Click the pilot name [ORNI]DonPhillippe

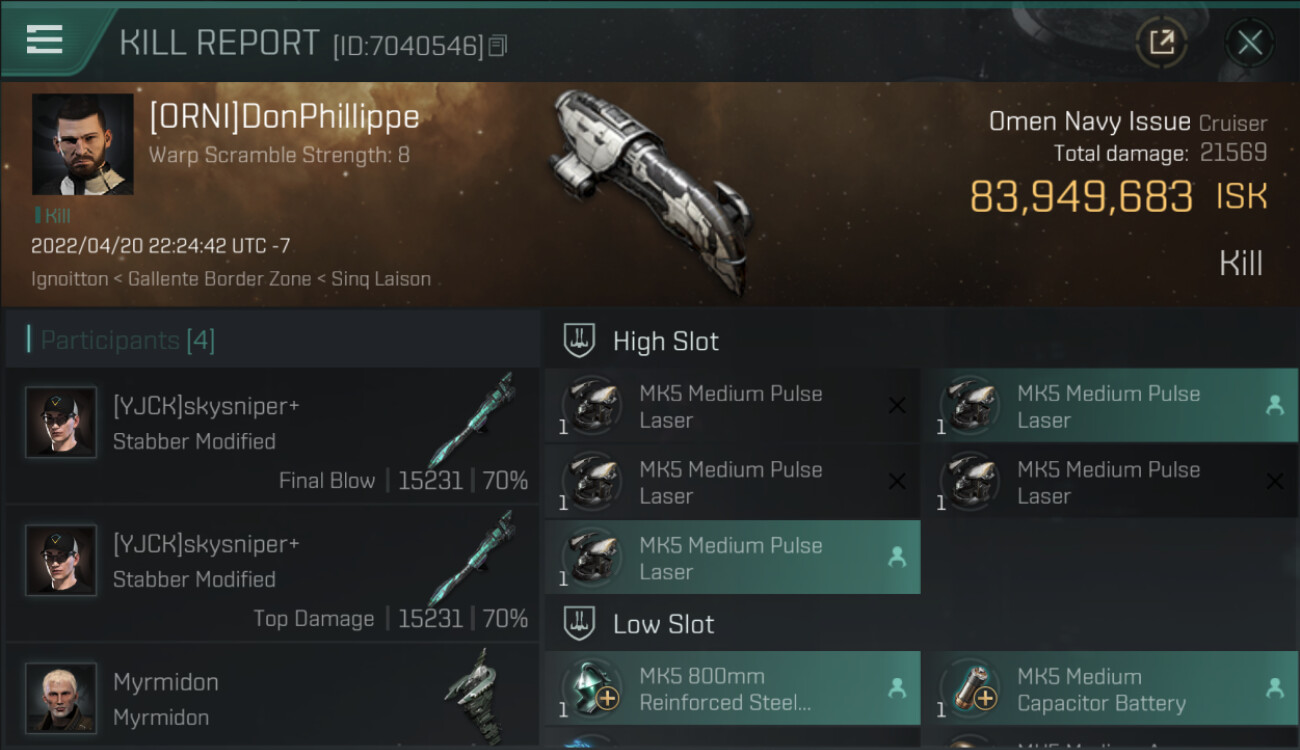[284, 117]
